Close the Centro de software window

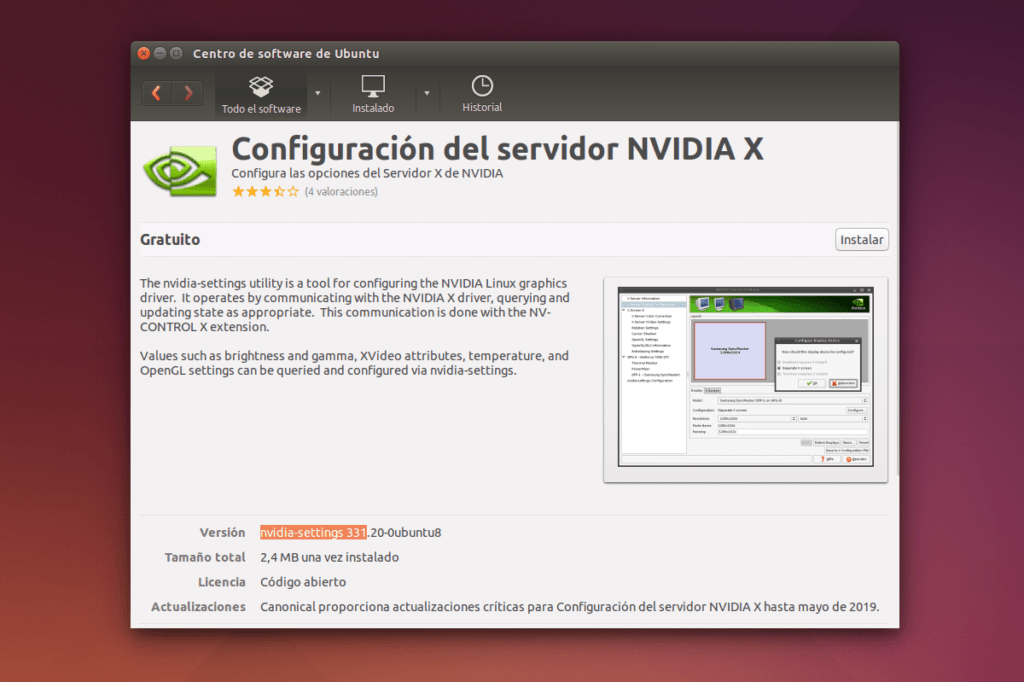pyautogui.click(x=144, y=54)
